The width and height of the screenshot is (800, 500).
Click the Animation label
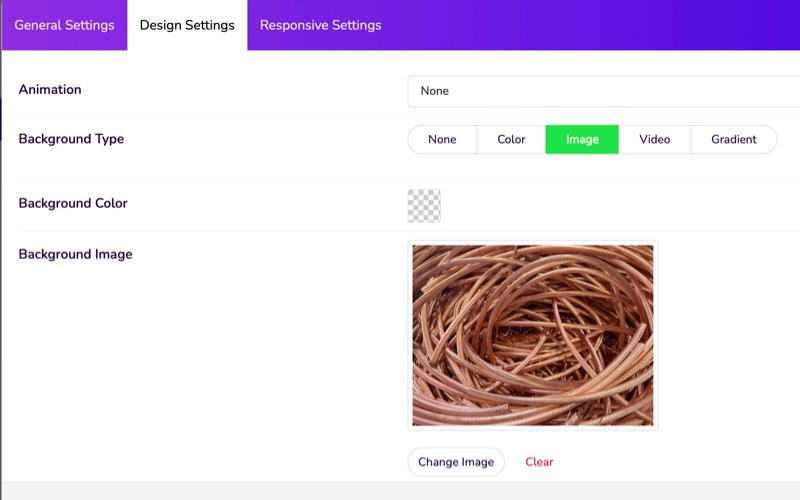point(50,89)
